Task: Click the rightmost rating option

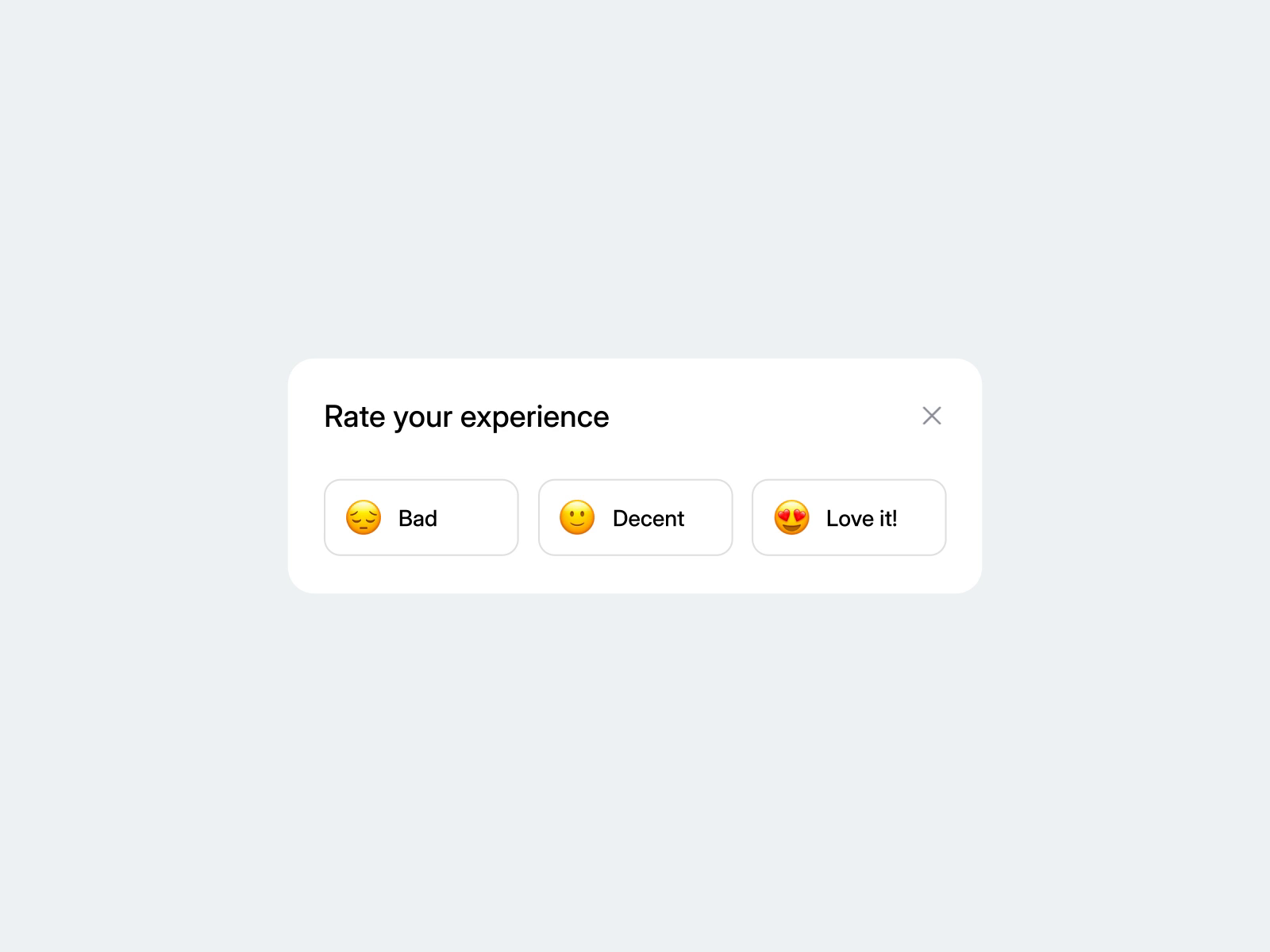Action: (849, 518)
